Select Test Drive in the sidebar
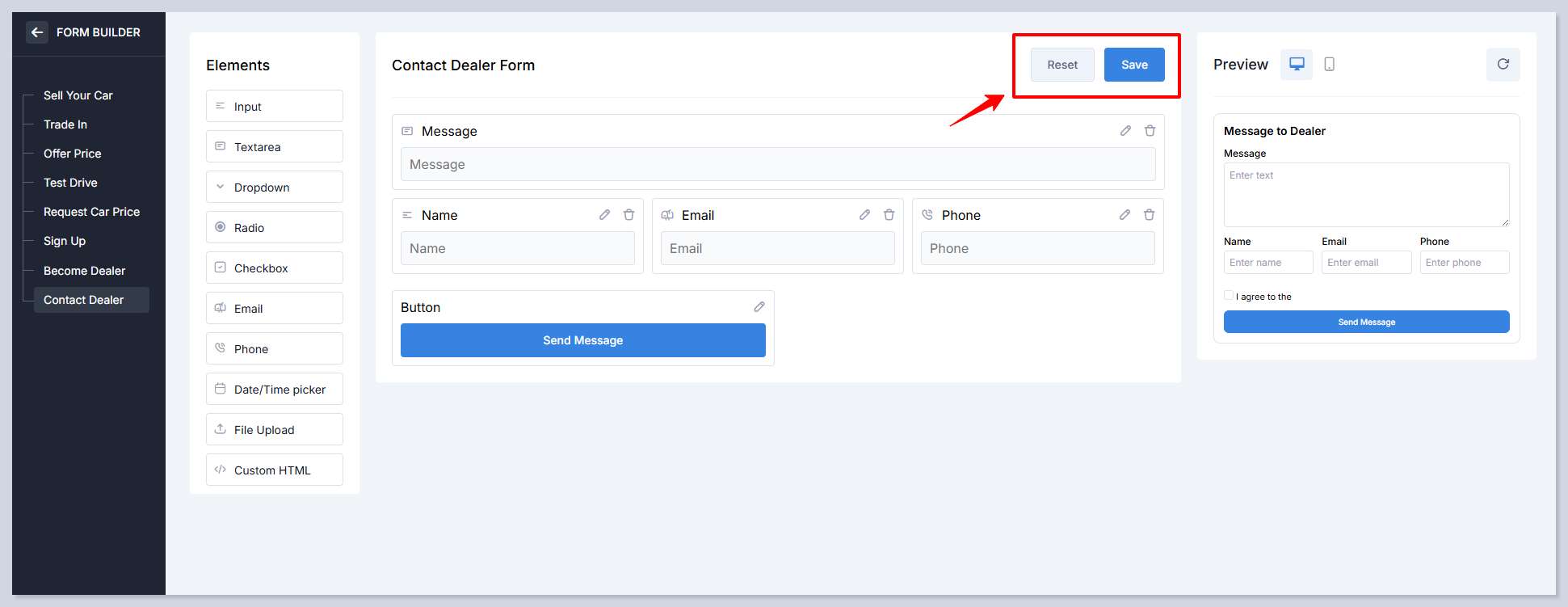The image size is (1568, 607). [x=70, y=183]
